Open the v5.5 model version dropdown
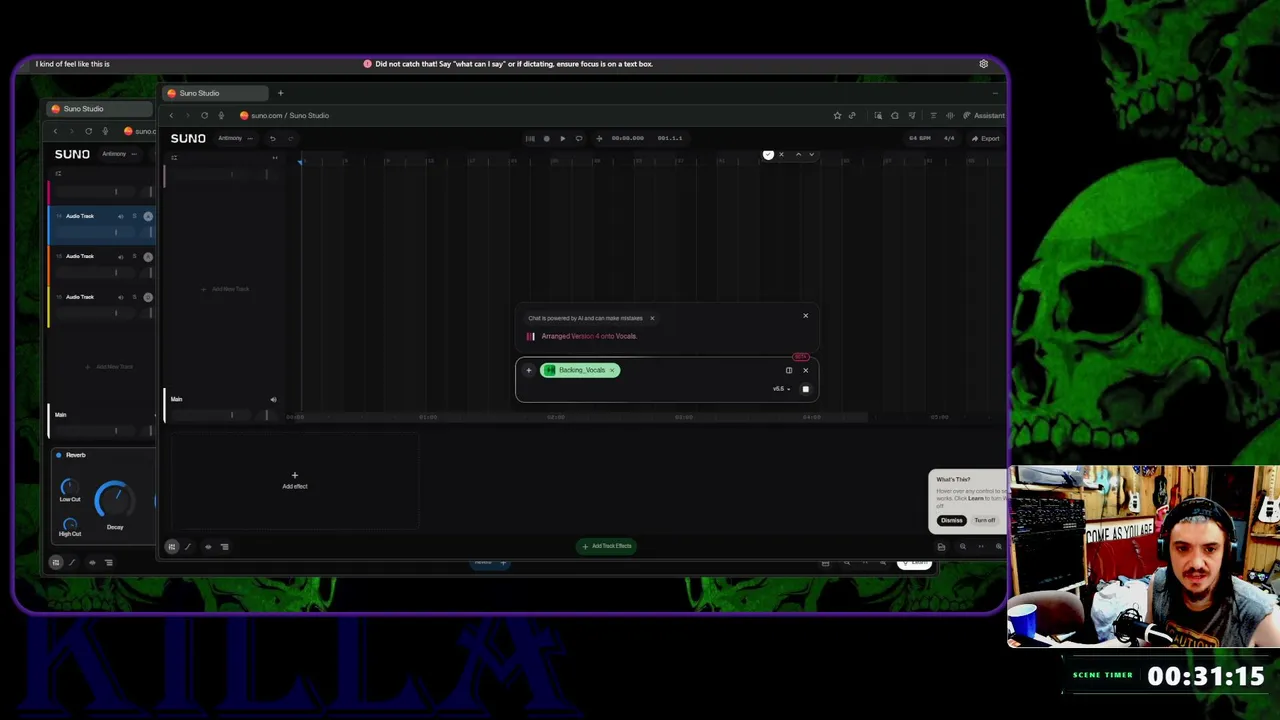Screen dimensions: 1280x720 pos(781,389)
